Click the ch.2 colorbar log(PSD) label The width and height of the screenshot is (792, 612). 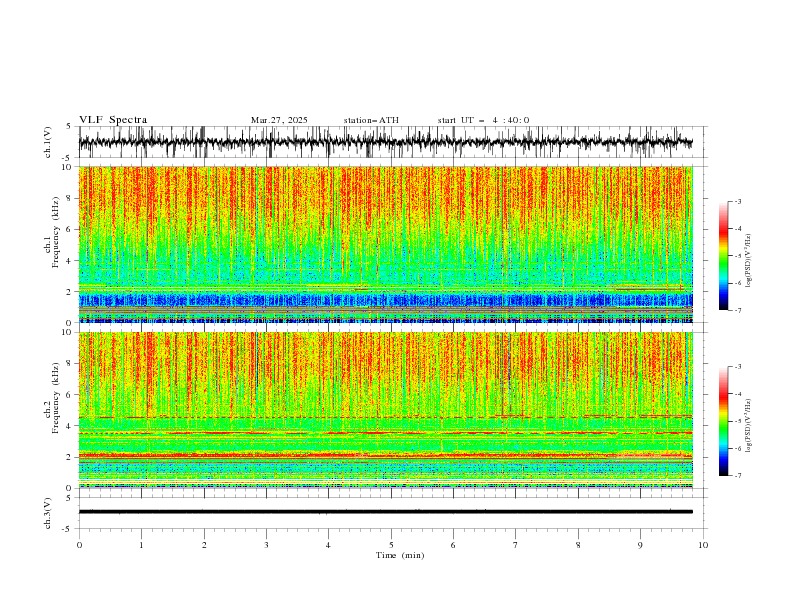pyautogui.click(x=748, y=426)
